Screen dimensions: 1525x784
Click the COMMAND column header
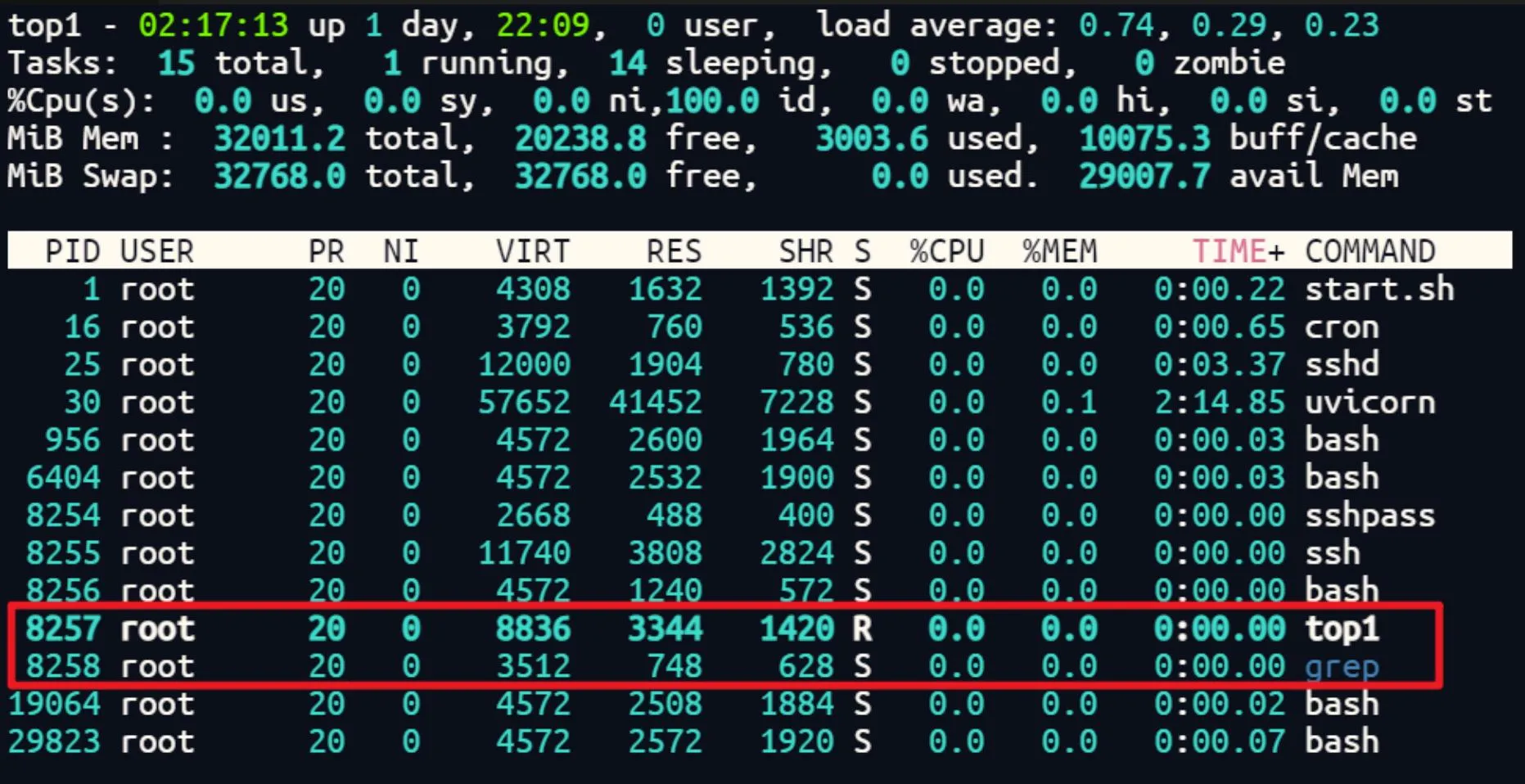pos(1369,251)
